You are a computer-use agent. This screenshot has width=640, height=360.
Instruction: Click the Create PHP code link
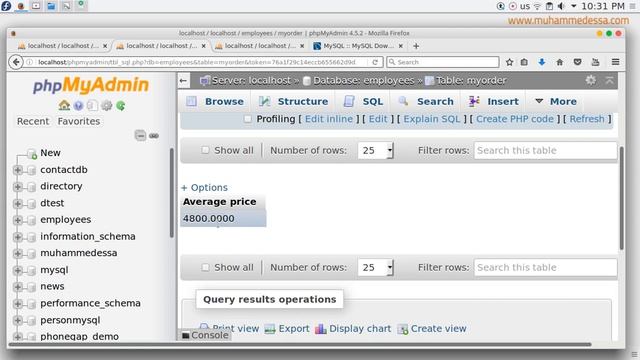(x=515, y=119)
